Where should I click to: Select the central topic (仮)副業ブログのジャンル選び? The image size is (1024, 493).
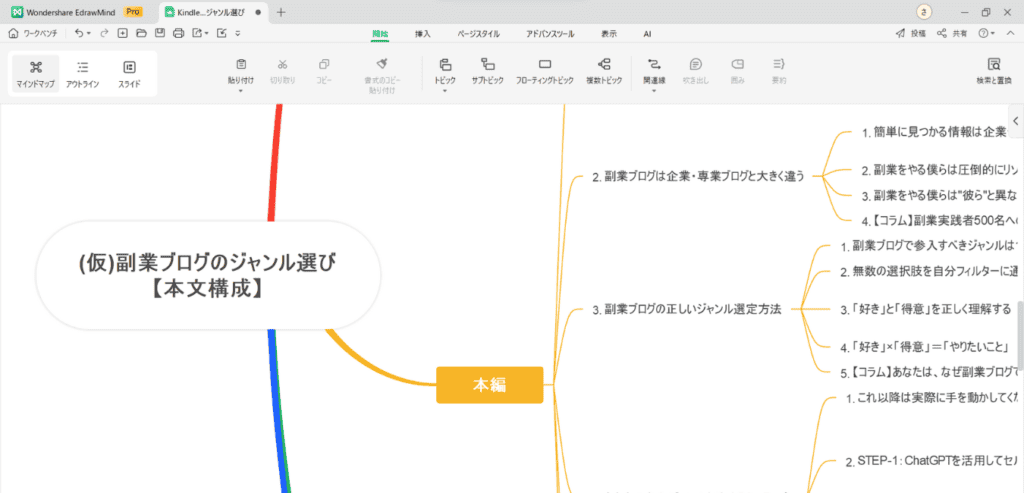click(208, 275)
